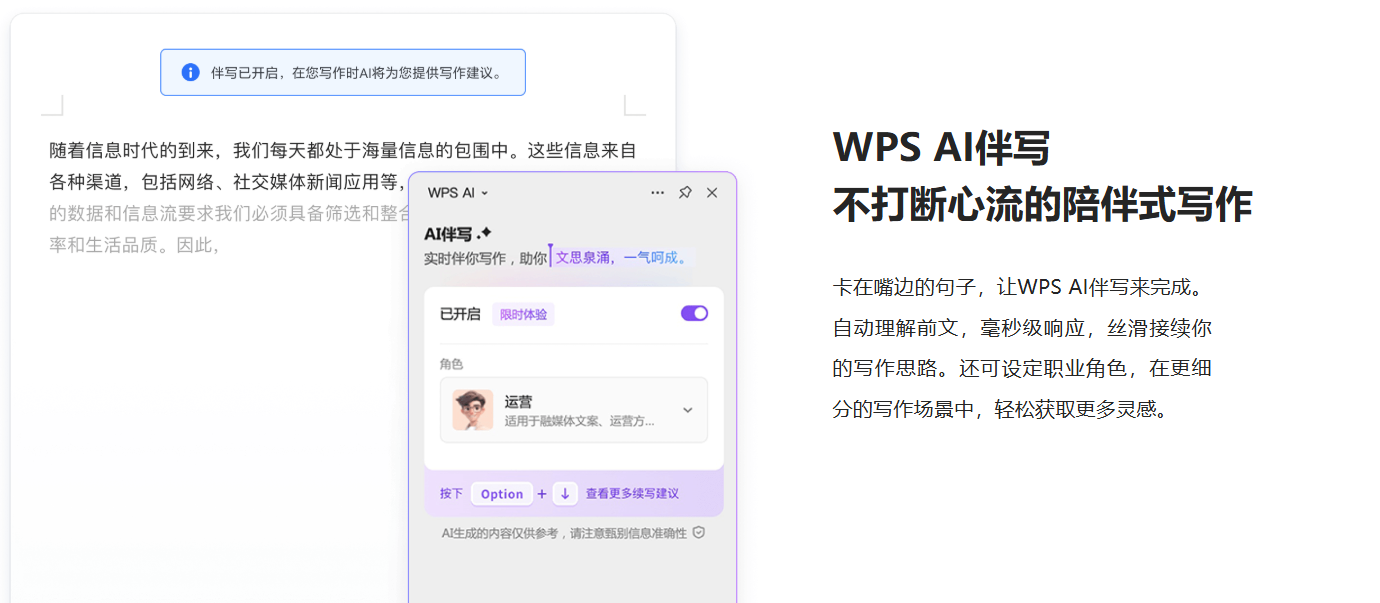
Task: Expand the role selector chevron
Action: pyautogui.click(x=688, y=410)
